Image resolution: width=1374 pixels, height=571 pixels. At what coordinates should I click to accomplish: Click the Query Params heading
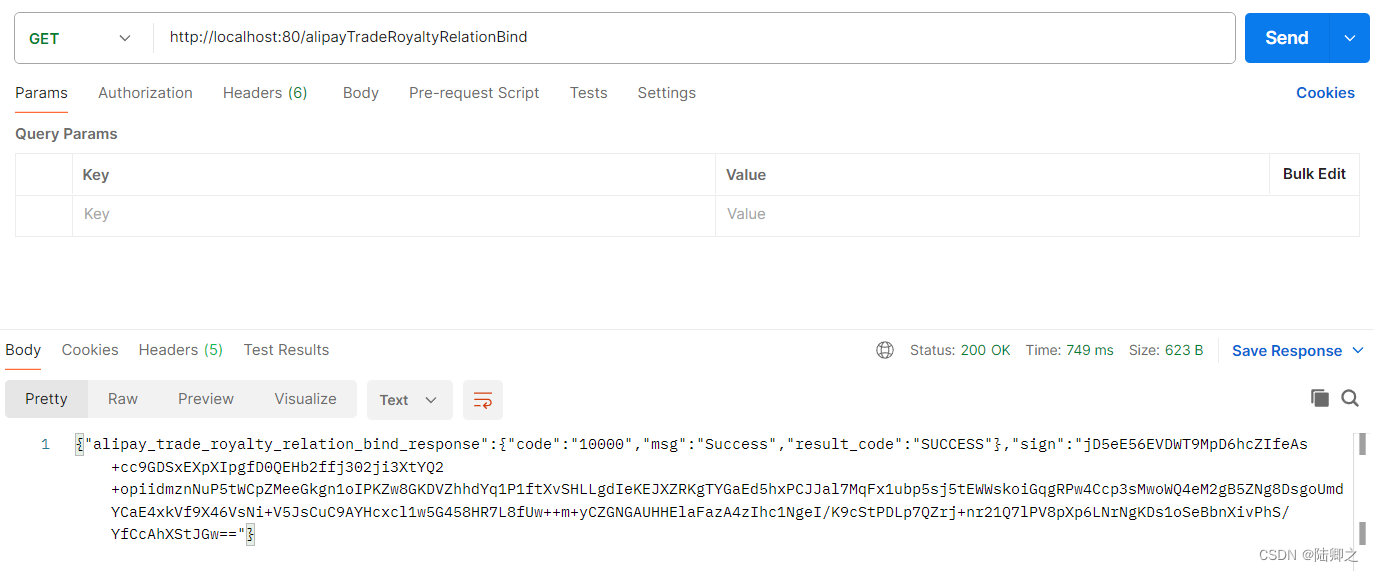coord(66,134)
